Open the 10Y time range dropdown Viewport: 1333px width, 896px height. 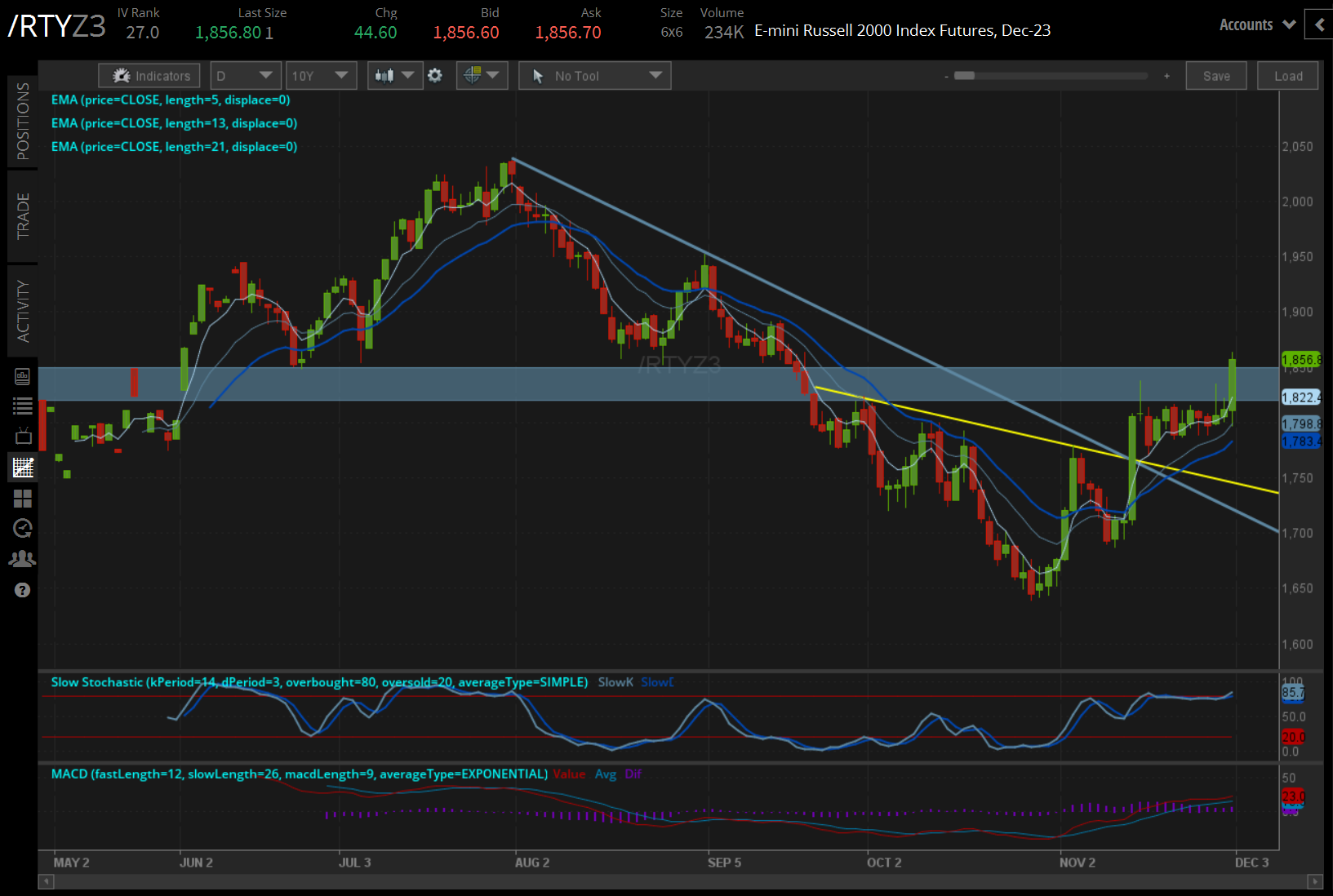pyautogui.click(x=320, y=76)
